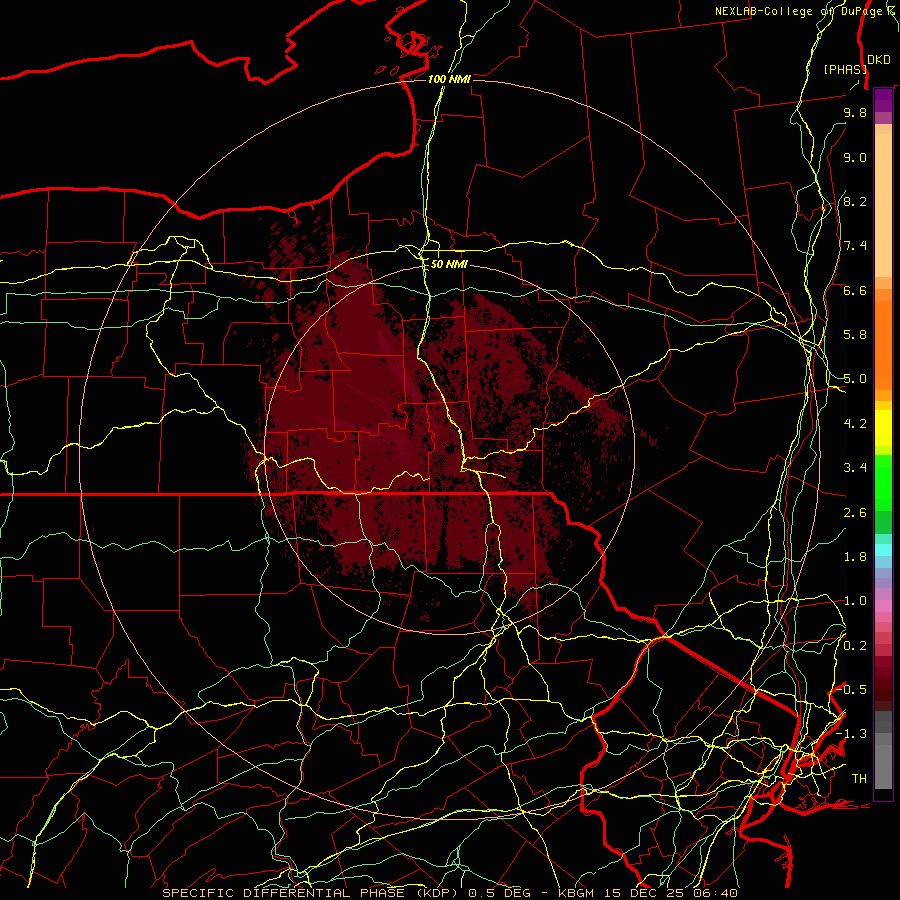Select the 2.6 legend value
Screen dimensions: 900x900
coord(855,513)
